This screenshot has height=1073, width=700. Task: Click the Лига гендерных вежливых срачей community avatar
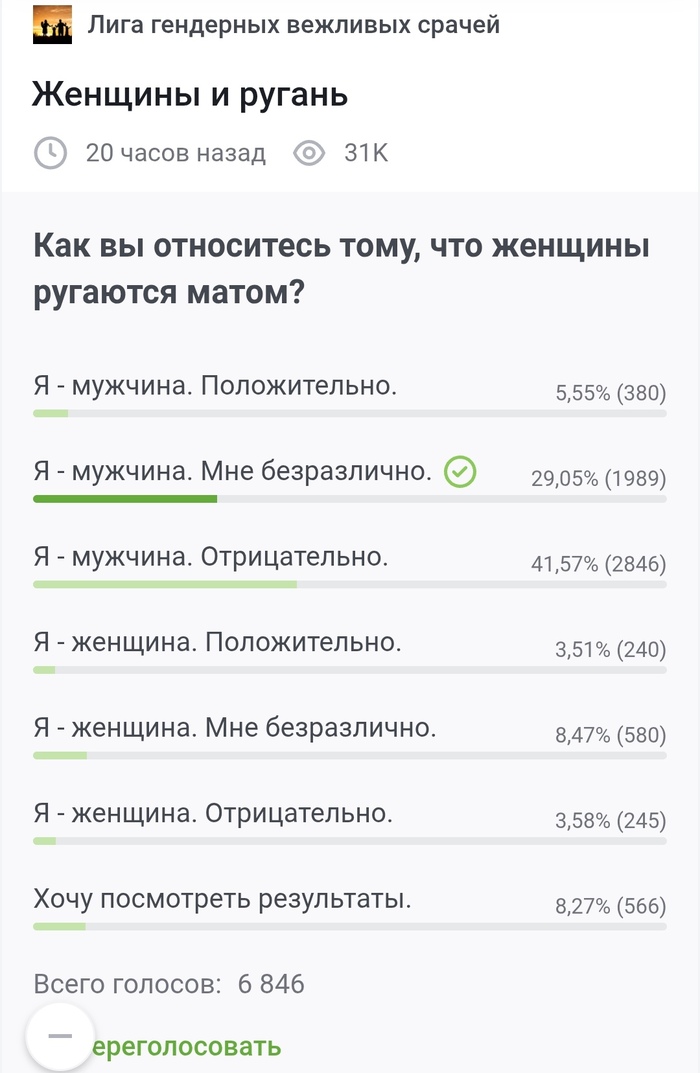(x=52, y=26)
